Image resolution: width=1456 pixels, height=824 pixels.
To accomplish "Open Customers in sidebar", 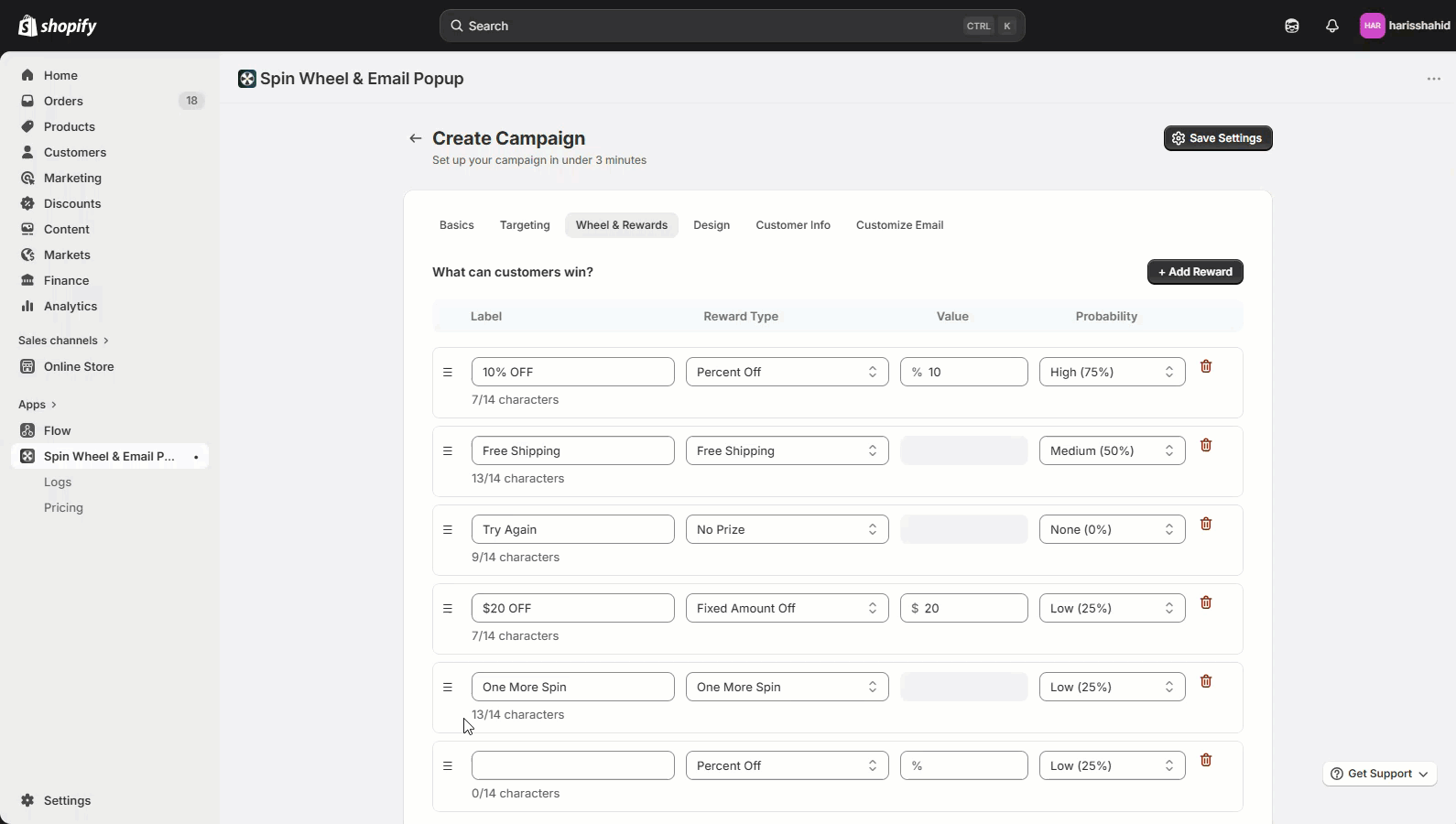I will coord(110,152).
